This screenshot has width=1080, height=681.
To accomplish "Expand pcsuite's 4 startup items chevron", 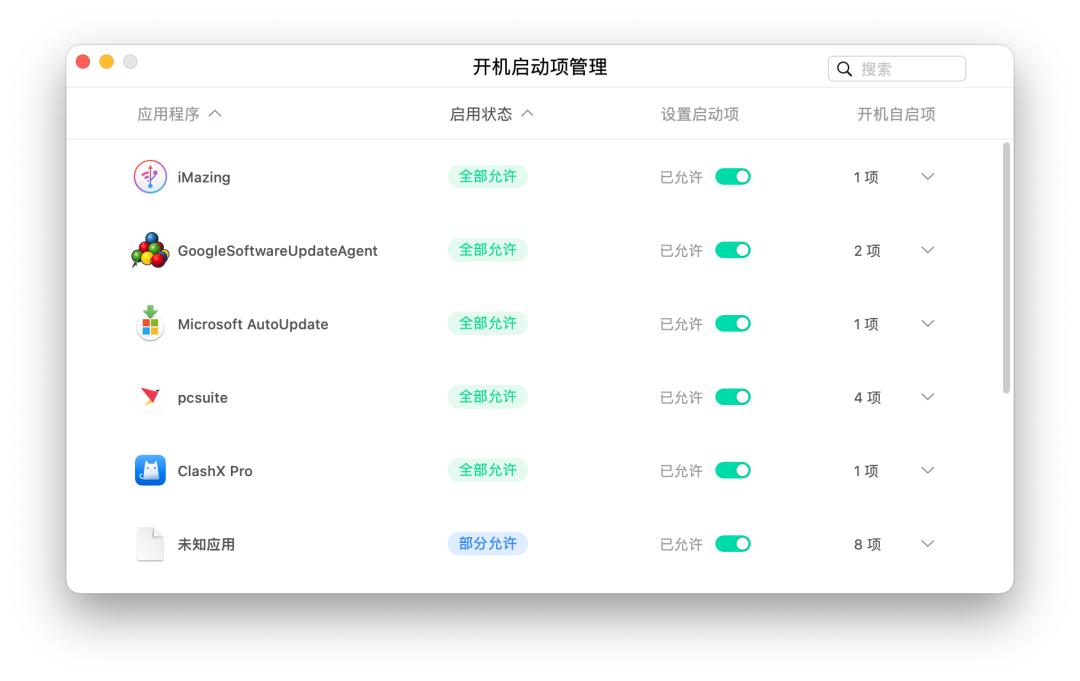I will tap(927, 397).
